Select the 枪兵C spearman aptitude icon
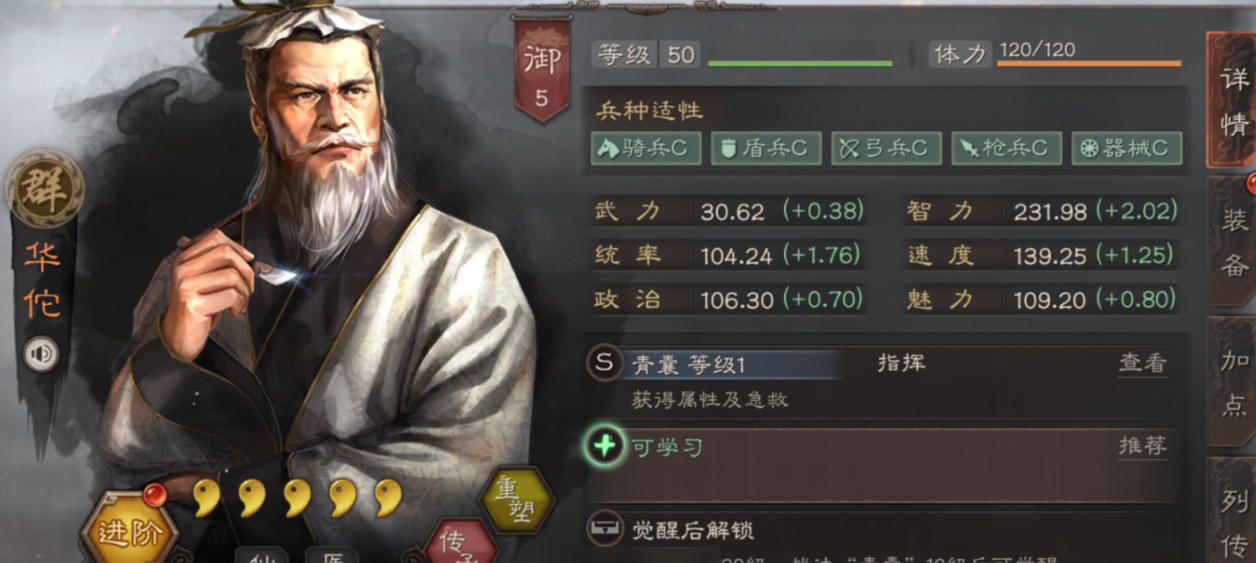The width and height of the screenshot is (1256, 563). click(x=1006, y=148)
